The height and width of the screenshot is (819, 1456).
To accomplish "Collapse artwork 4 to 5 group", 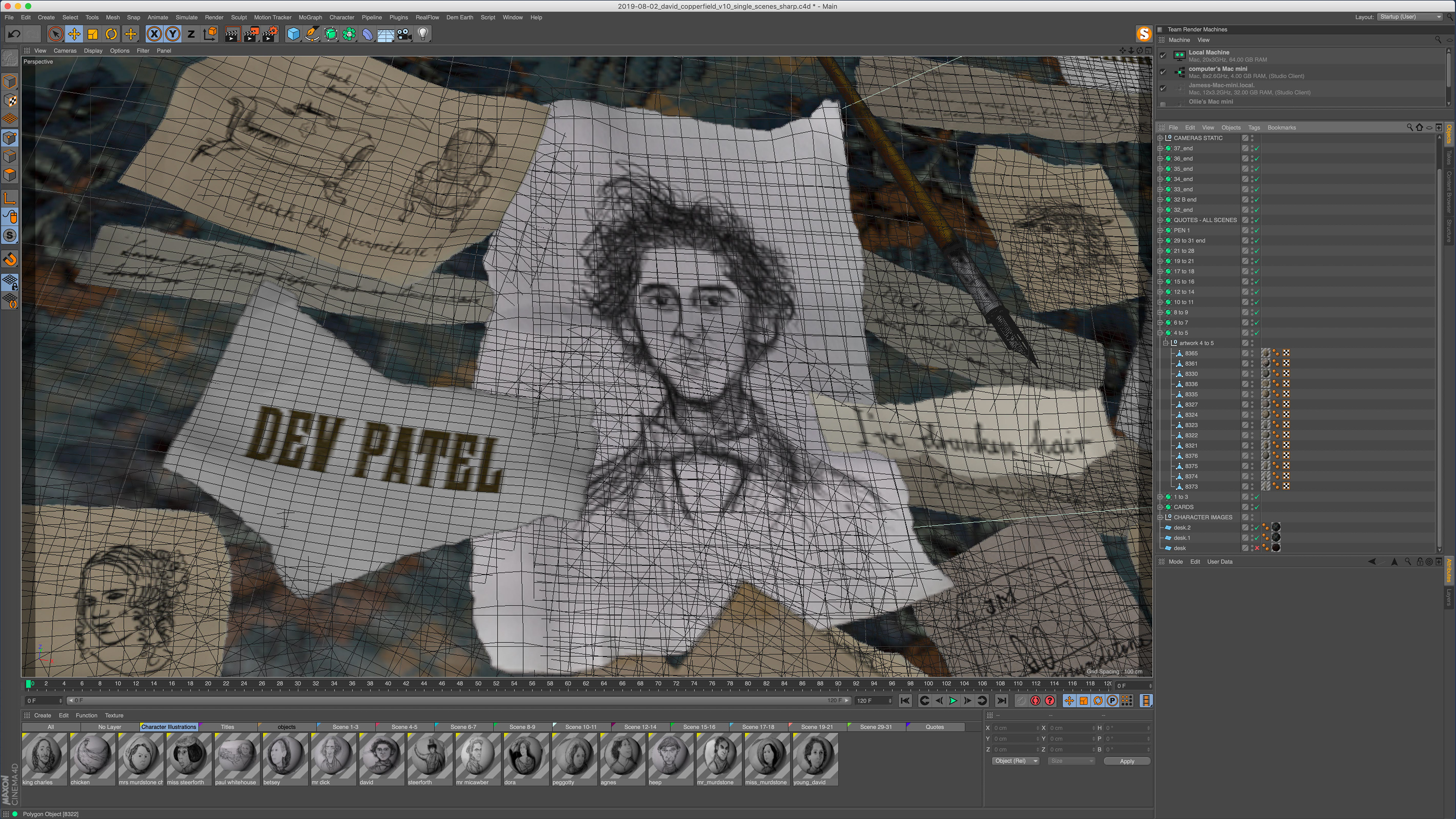I will (1166, 343).
